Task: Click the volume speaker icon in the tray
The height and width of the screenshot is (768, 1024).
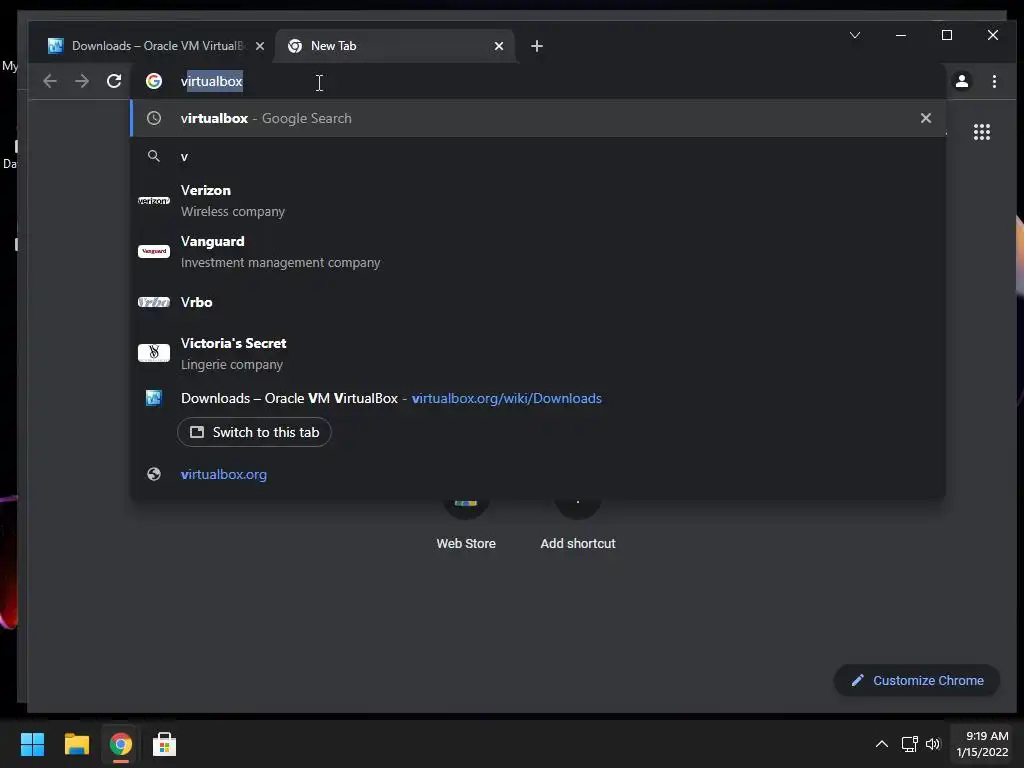Action: click(x=933, y=744)
